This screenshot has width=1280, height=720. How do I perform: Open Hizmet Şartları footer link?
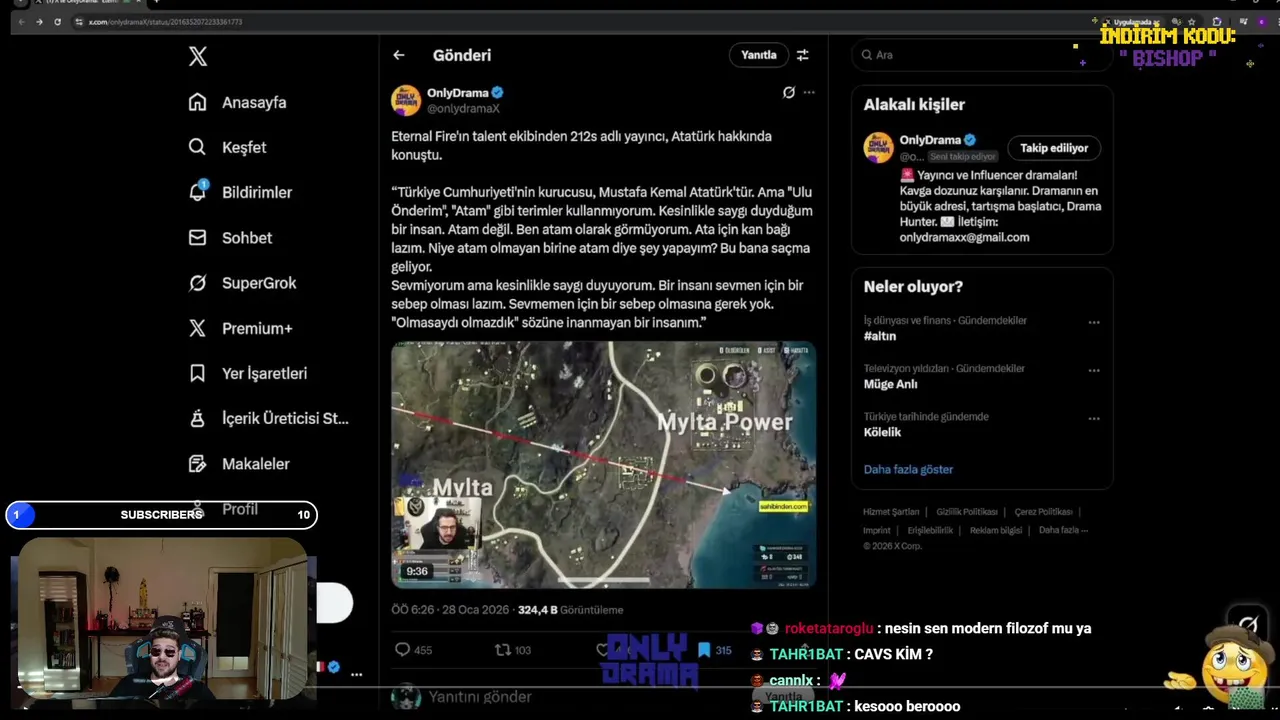click(x=891, y=512)
